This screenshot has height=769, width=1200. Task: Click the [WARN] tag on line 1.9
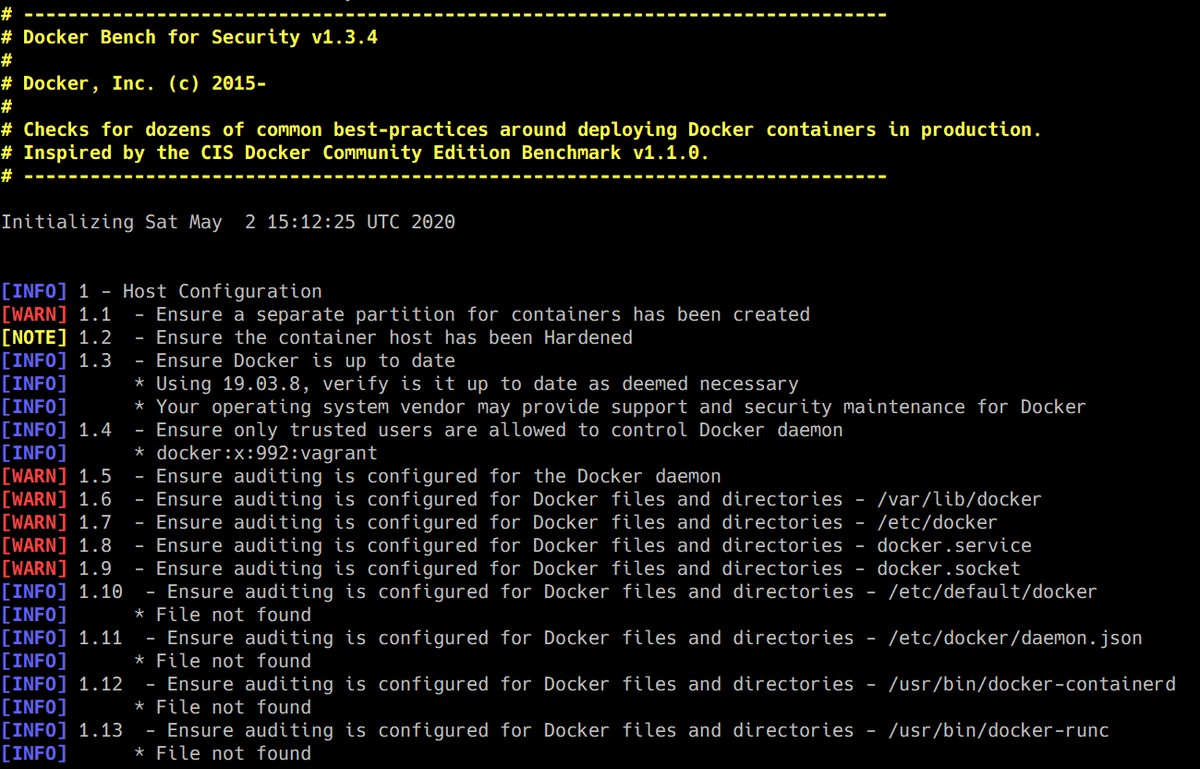click(x=34, y=568)
